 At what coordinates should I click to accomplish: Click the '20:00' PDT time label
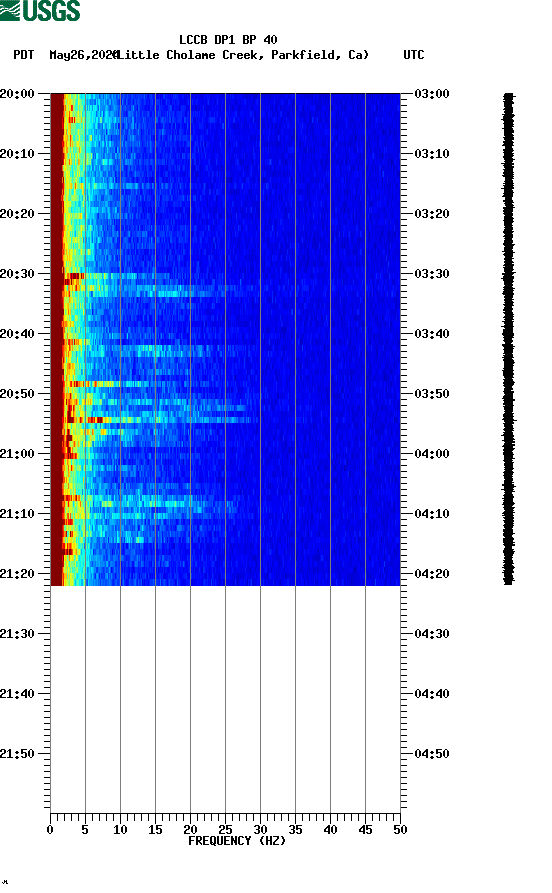(17, 93)
